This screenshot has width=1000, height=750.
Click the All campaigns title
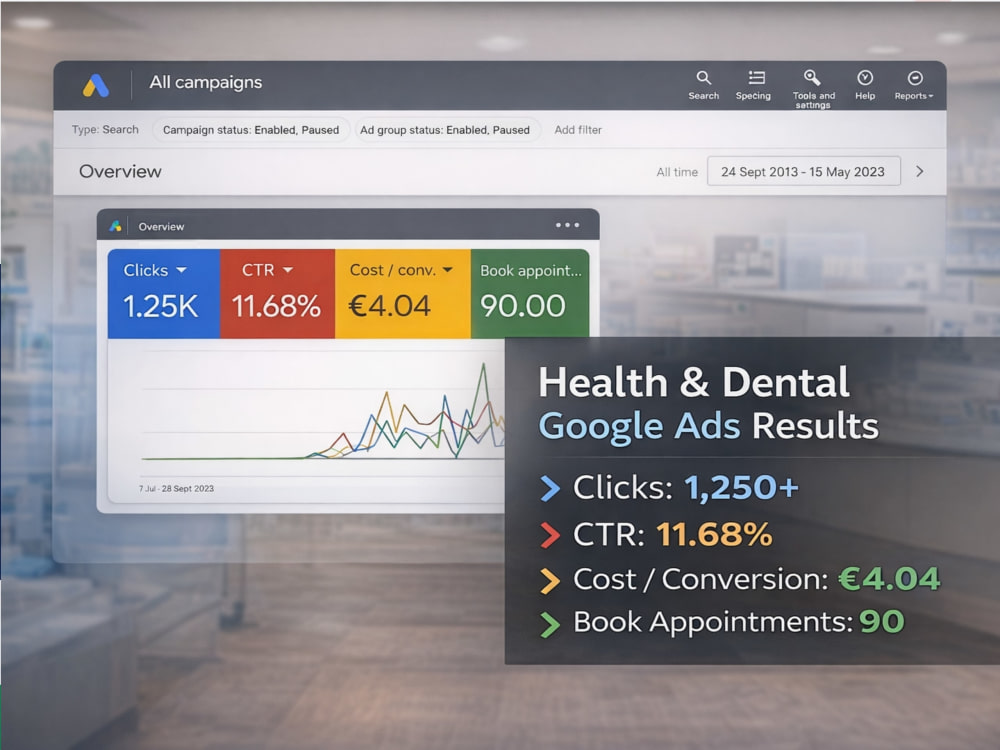pos(205,82)
